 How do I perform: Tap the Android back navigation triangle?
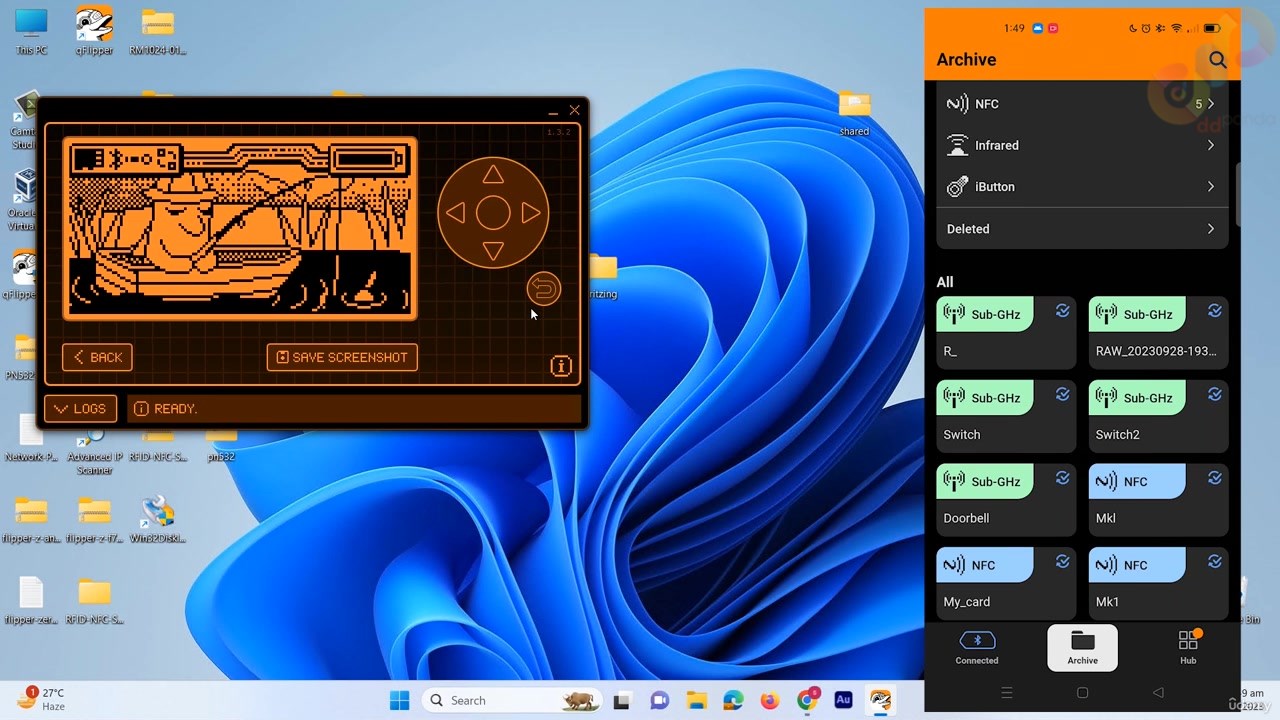click(1158, 693)
